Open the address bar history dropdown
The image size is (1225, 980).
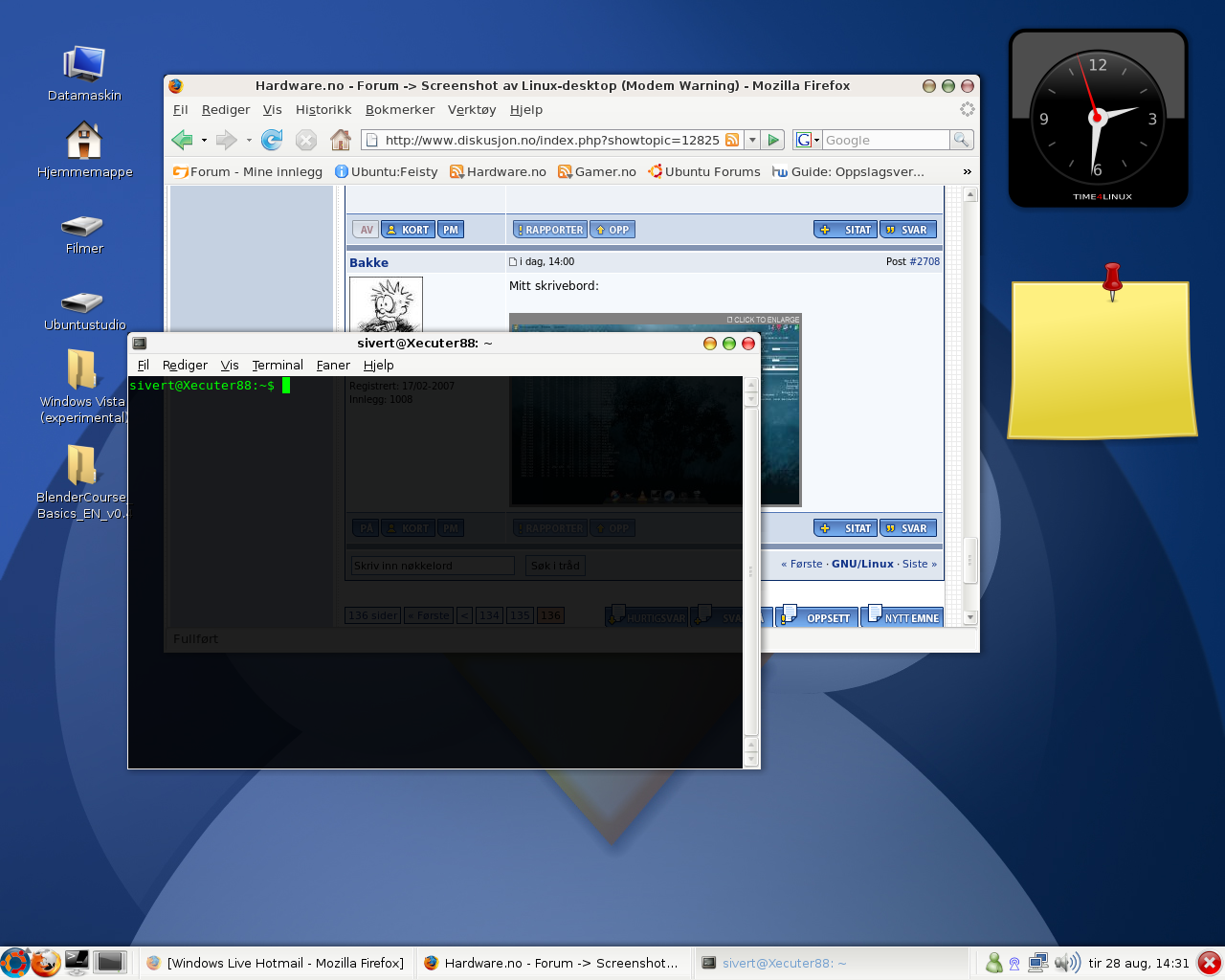point(752,140)
